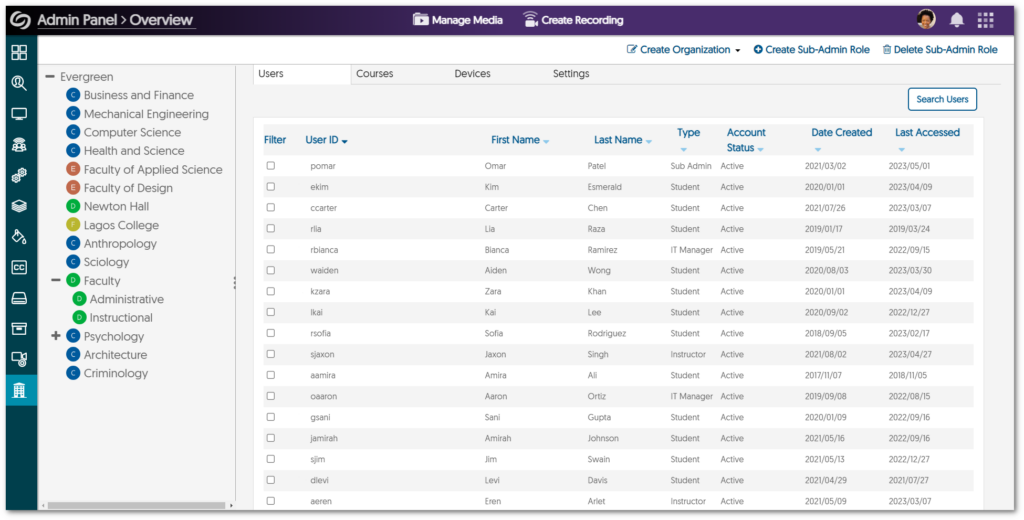Click the Create Recording broadcast icon
The height and width of the screenshot is (520, 1024).
click(x=530, y=20)
